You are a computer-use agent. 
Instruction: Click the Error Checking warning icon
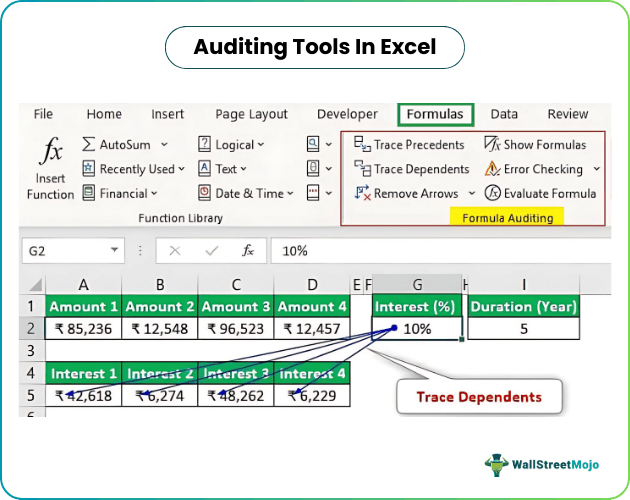tap(492, 168)
